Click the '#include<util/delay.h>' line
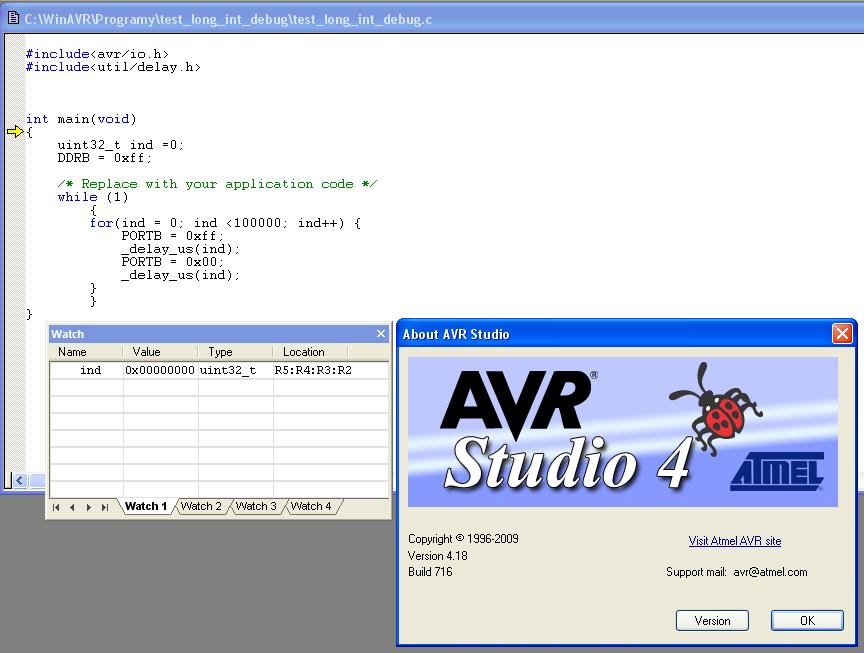 [x=113, y=67]
